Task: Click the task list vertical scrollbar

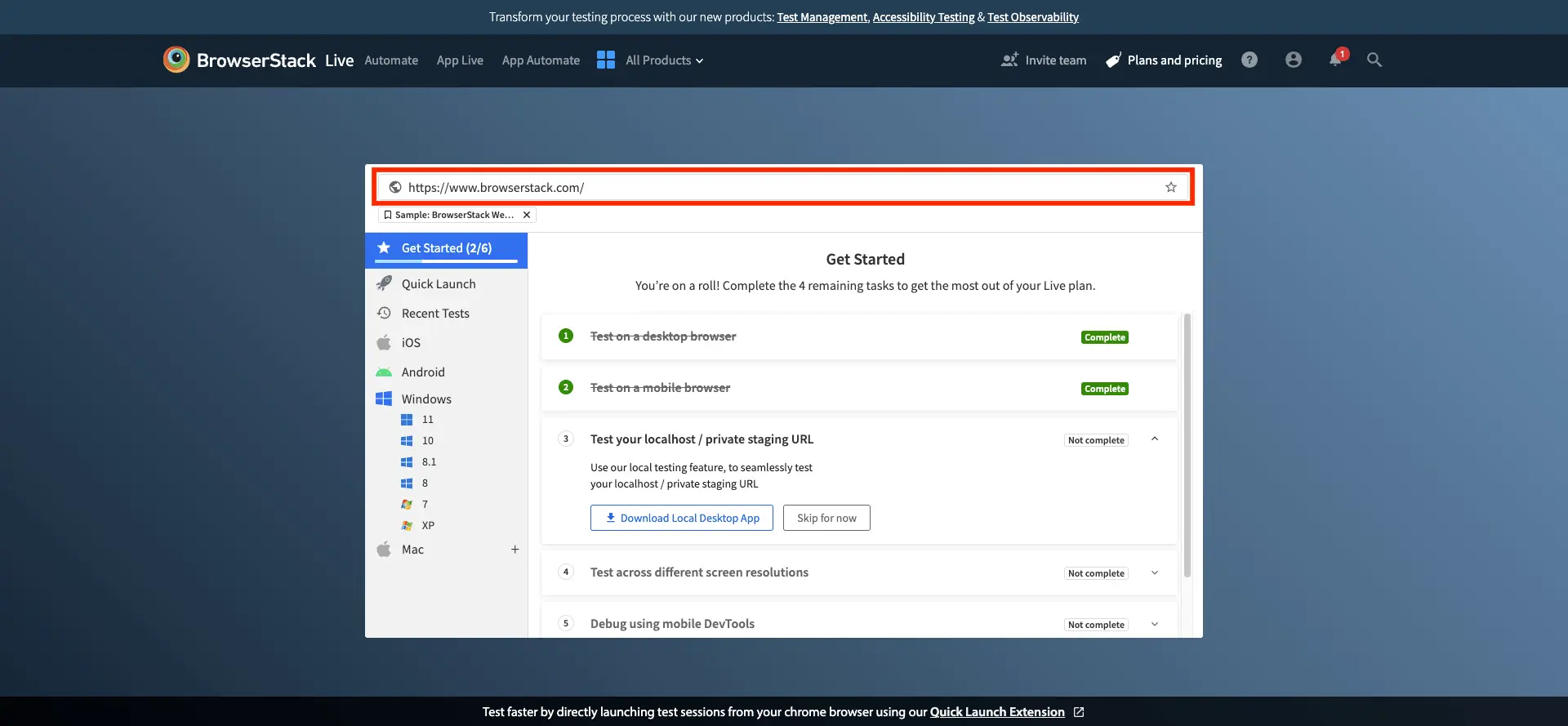Action: (1187, 445)
